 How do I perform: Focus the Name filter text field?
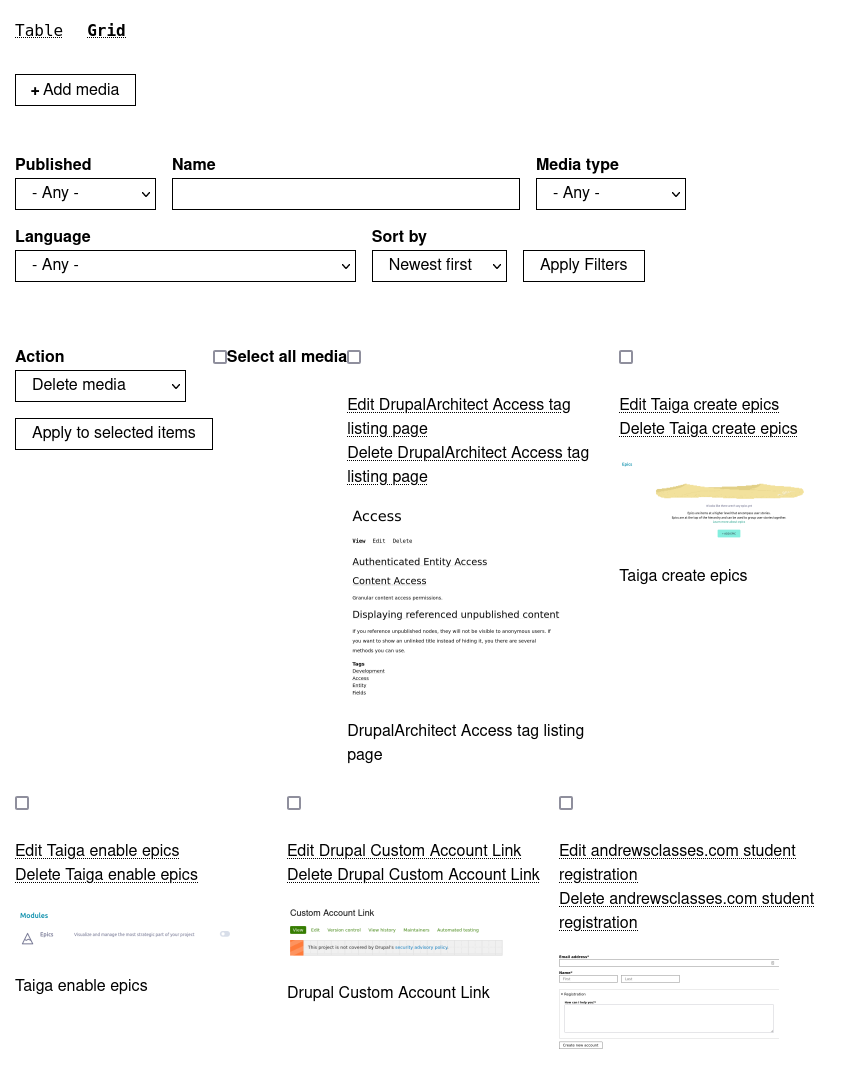pos(345,194)
